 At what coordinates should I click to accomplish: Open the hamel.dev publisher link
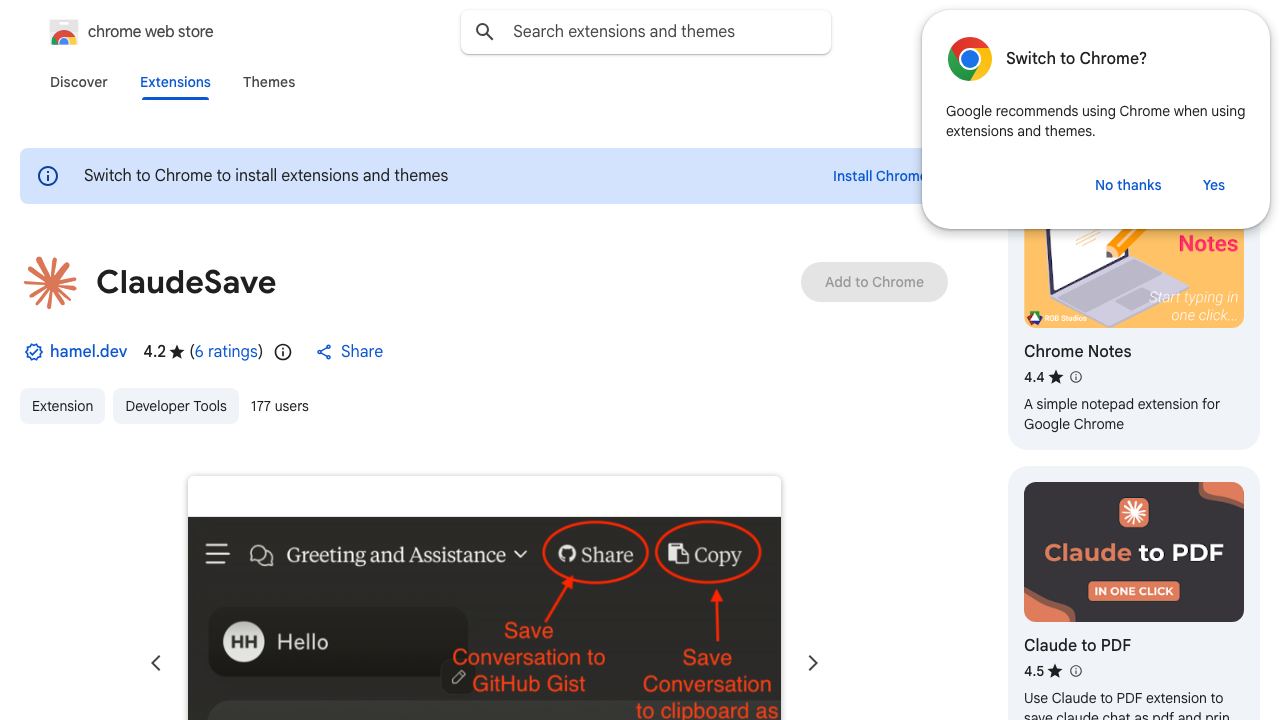coord(89,351)
